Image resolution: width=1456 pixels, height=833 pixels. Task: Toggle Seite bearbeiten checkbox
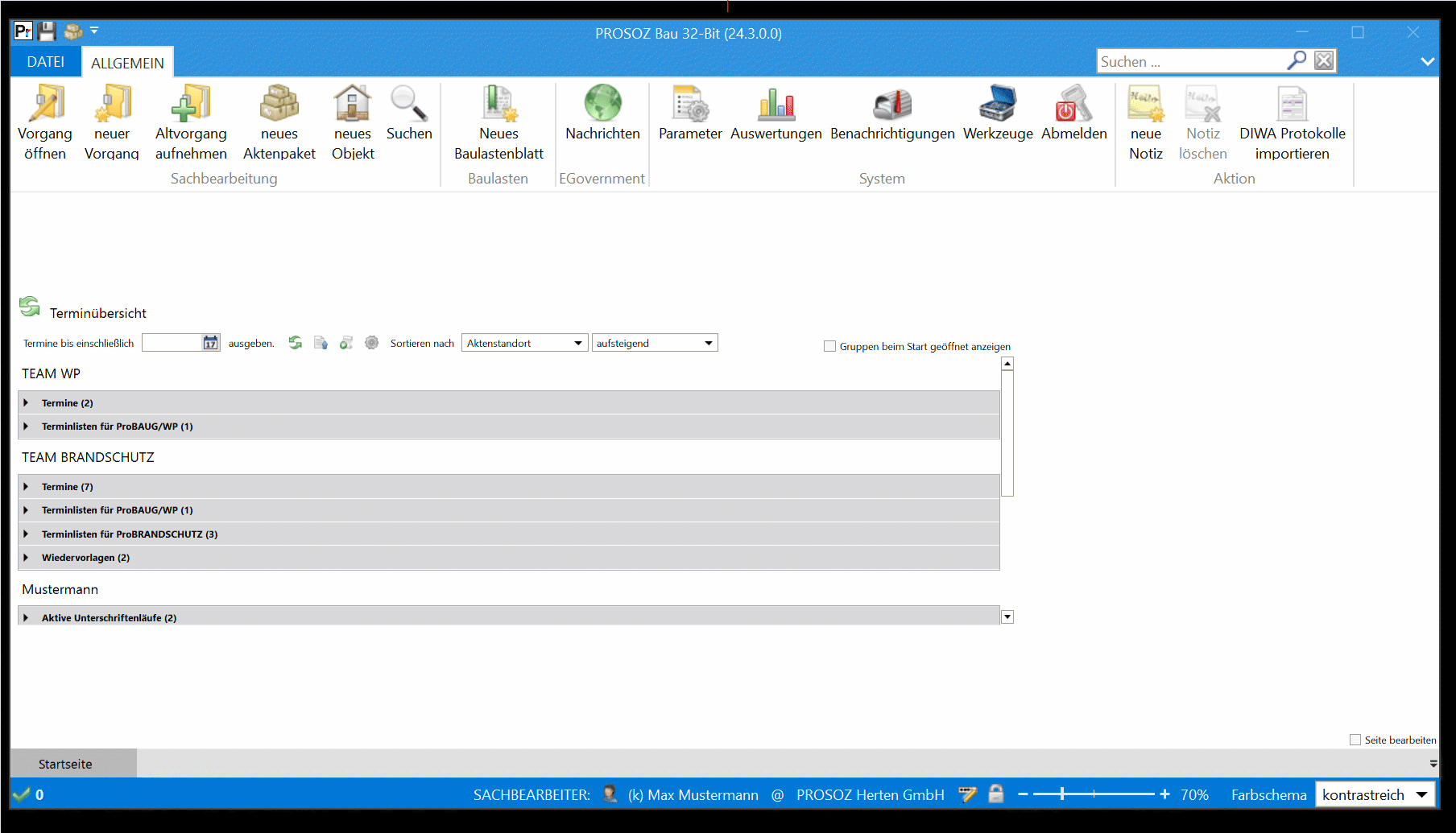coord(1355,740)
